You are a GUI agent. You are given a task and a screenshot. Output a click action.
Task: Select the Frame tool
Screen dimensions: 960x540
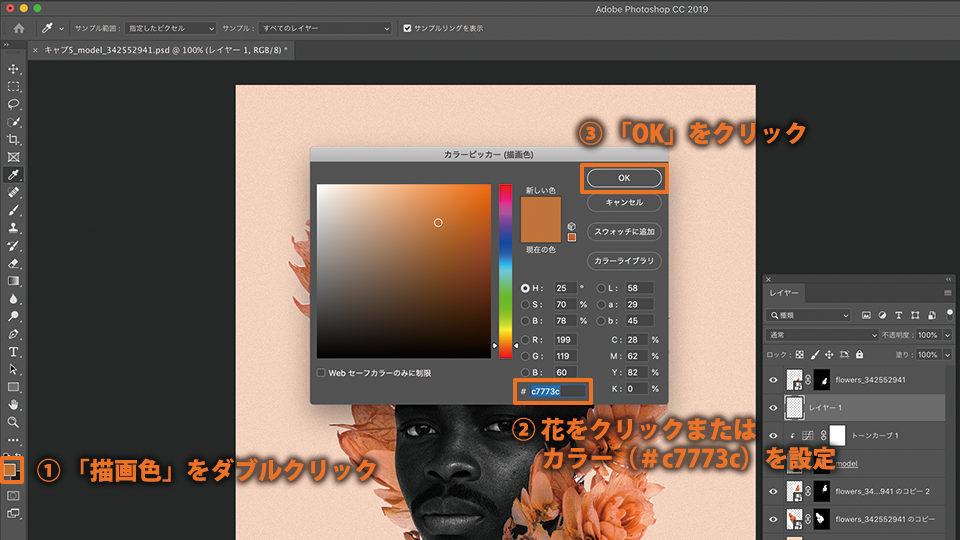pyautogui.click(x=13, y=157)
